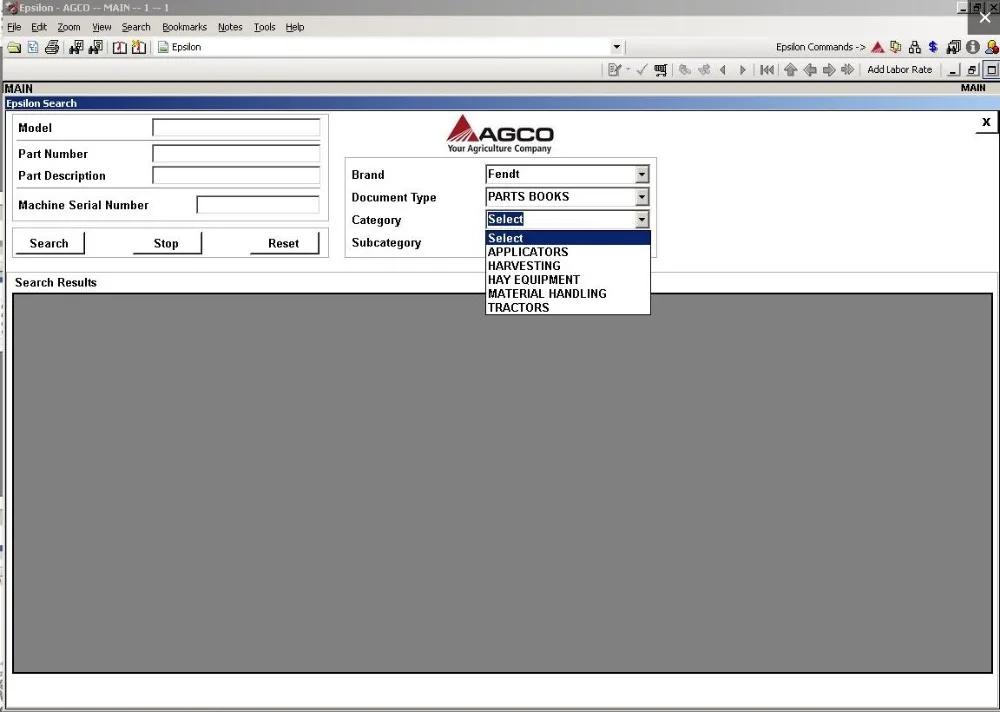Image resolution: width=1000 pixels, height=712 pixels.
Task: Open the Notes menu
Action: pos(230,27)
